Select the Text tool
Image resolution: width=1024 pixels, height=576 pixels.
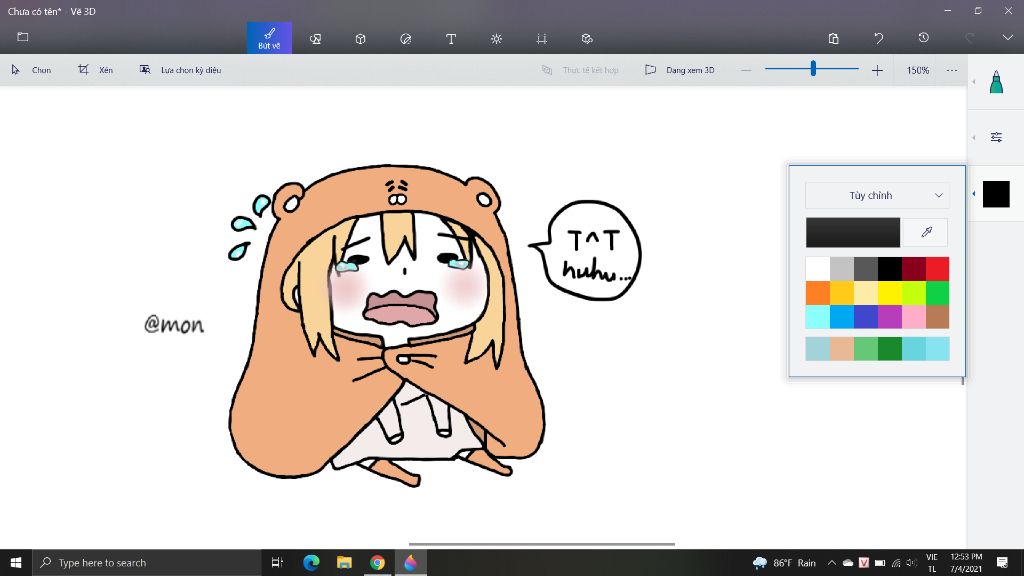[x=451, y=39]
